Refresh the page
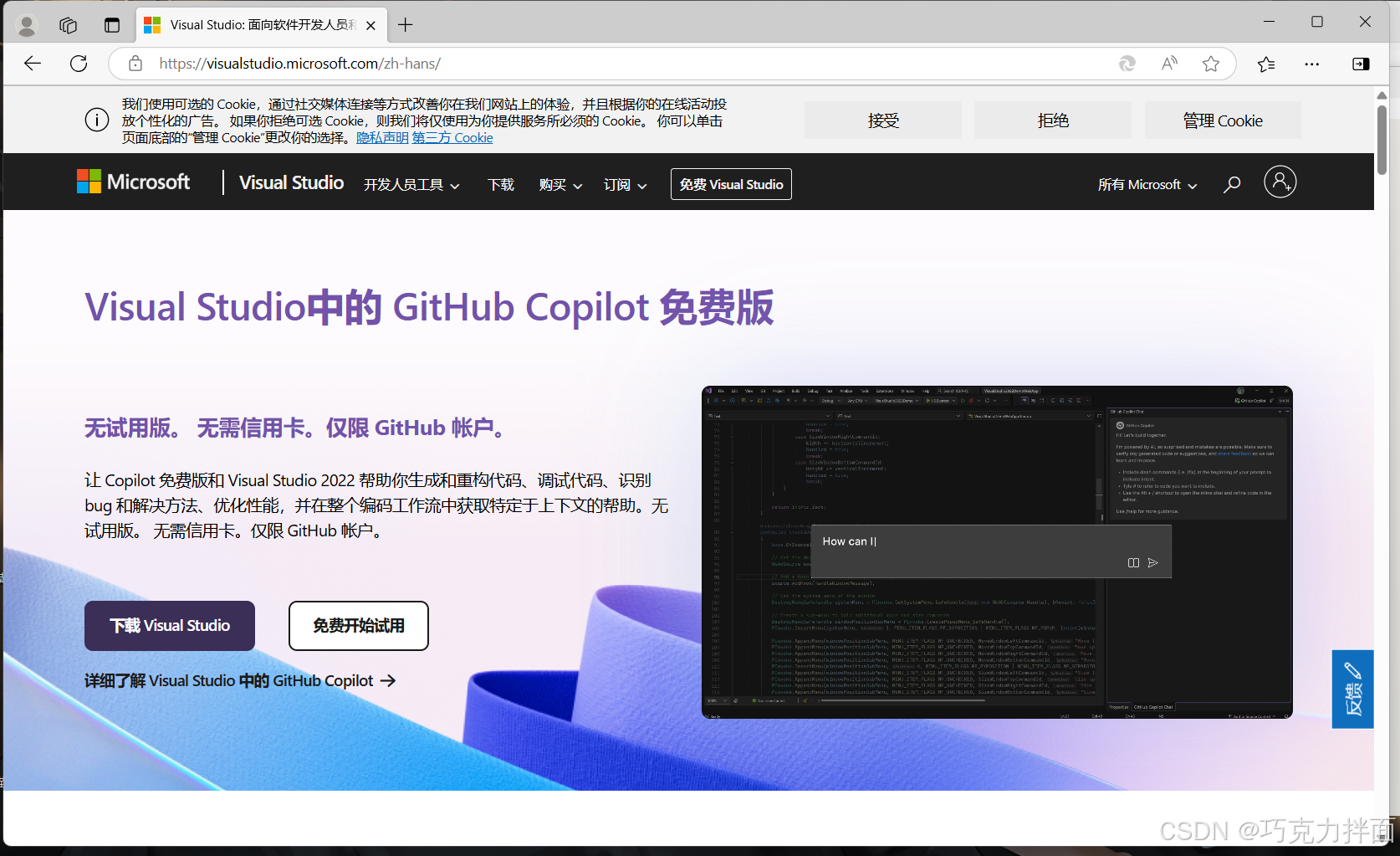Screen dimensions: 1400x856 click(79, 64)
